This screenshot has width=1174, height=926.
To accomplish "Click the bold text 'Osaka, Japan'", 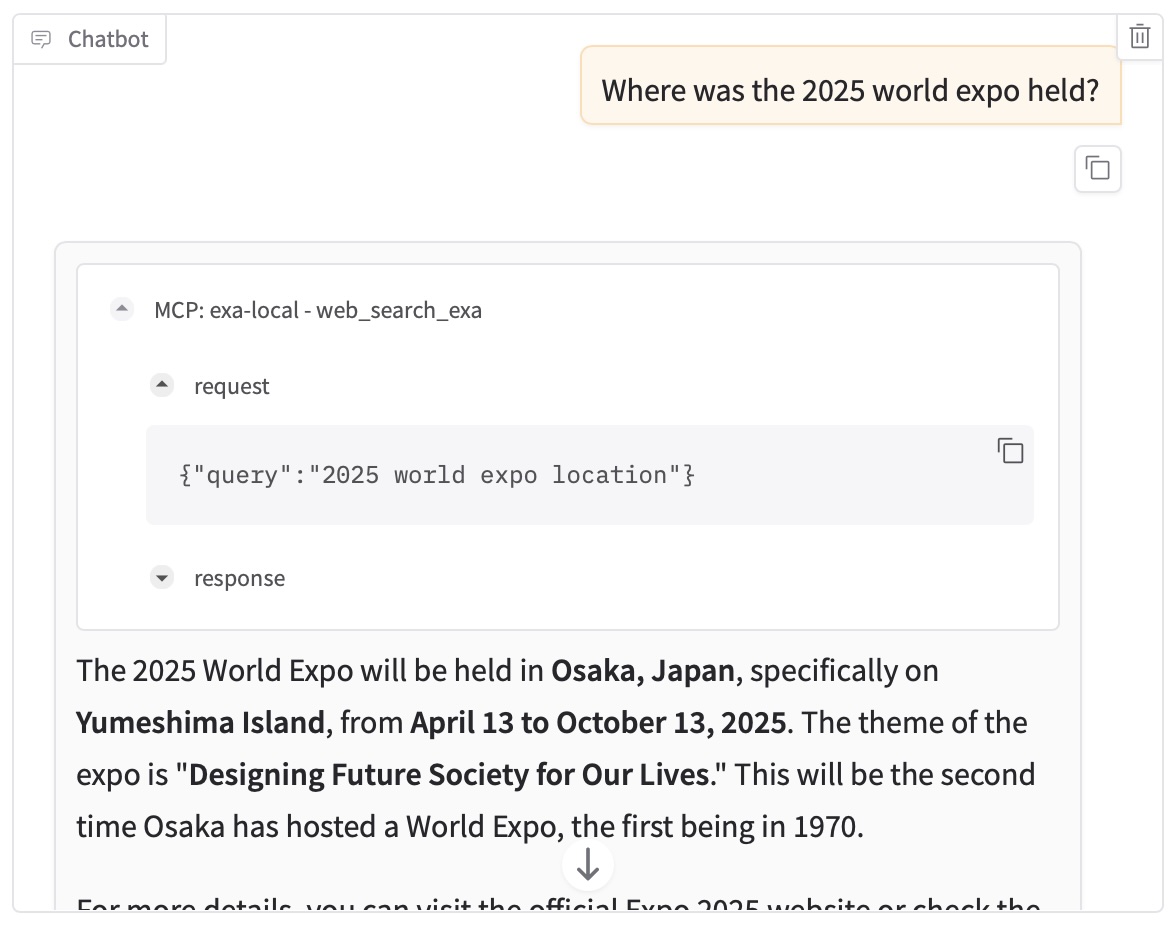I will pyautogui.click(x=643, y=671).
